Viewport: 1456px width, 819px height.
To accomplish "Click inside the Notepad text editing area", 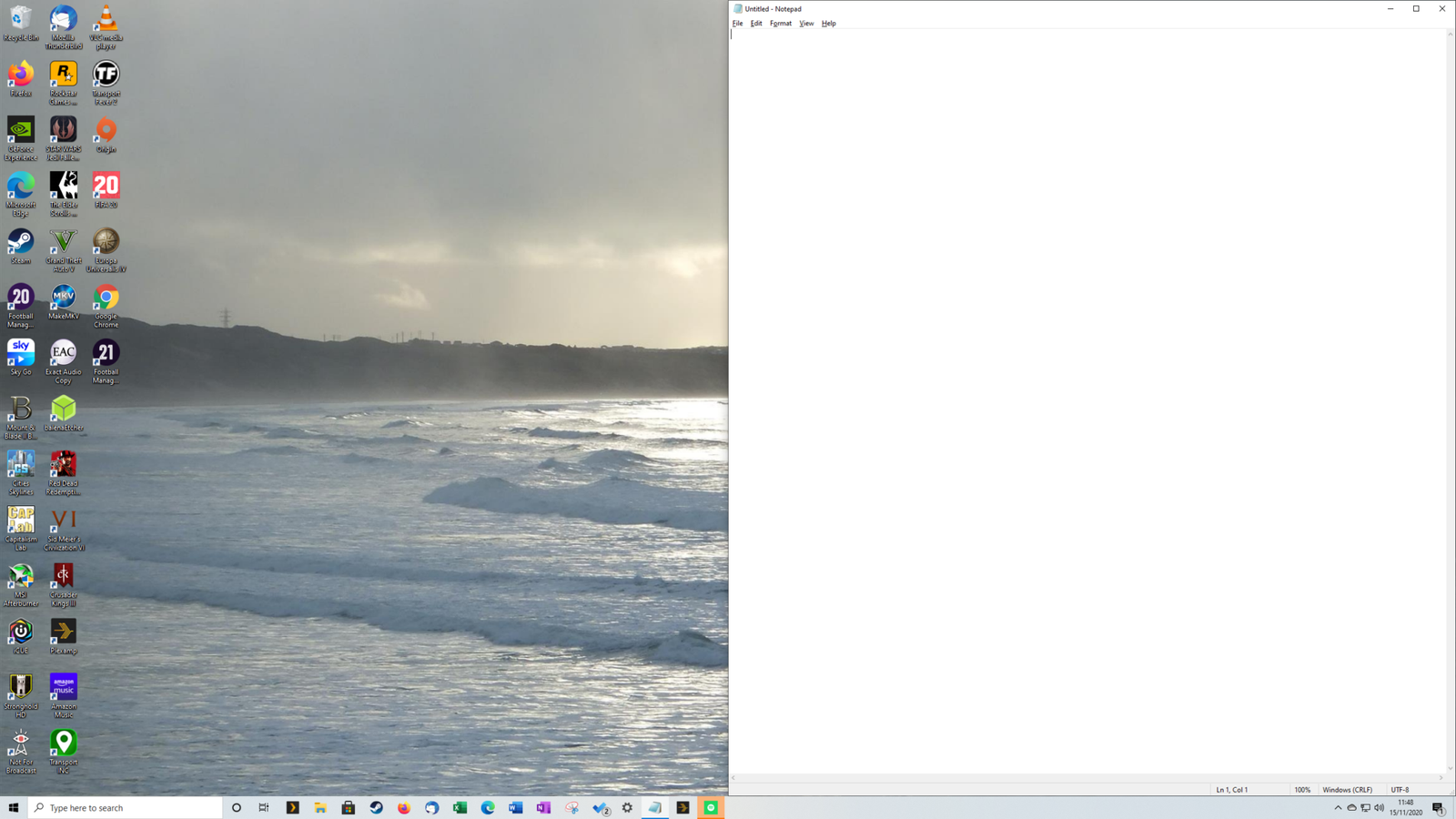I will (1087, 400).
